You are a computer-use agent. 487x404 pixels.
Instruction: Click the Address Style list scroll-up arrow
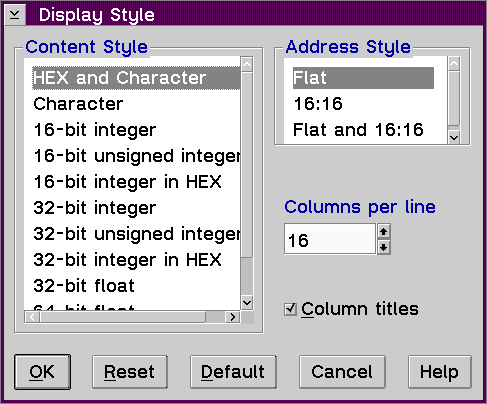coord(454,64)
